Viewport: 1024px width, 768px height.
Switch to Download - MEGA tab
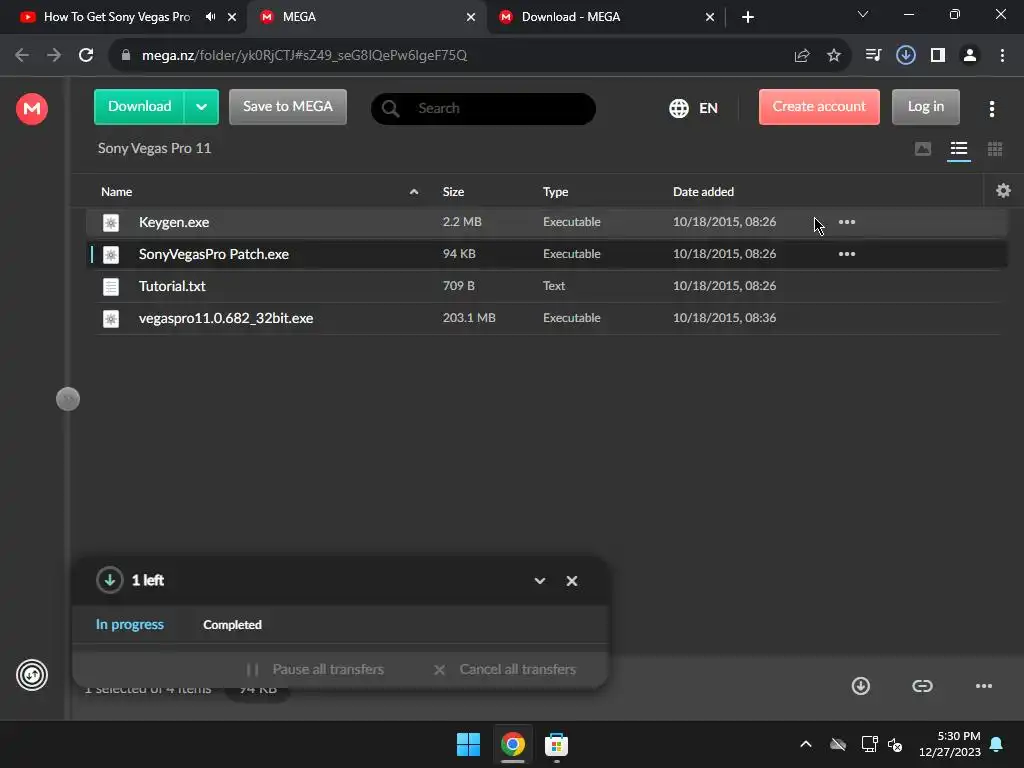pyautogui.click(x=571, y=17)
